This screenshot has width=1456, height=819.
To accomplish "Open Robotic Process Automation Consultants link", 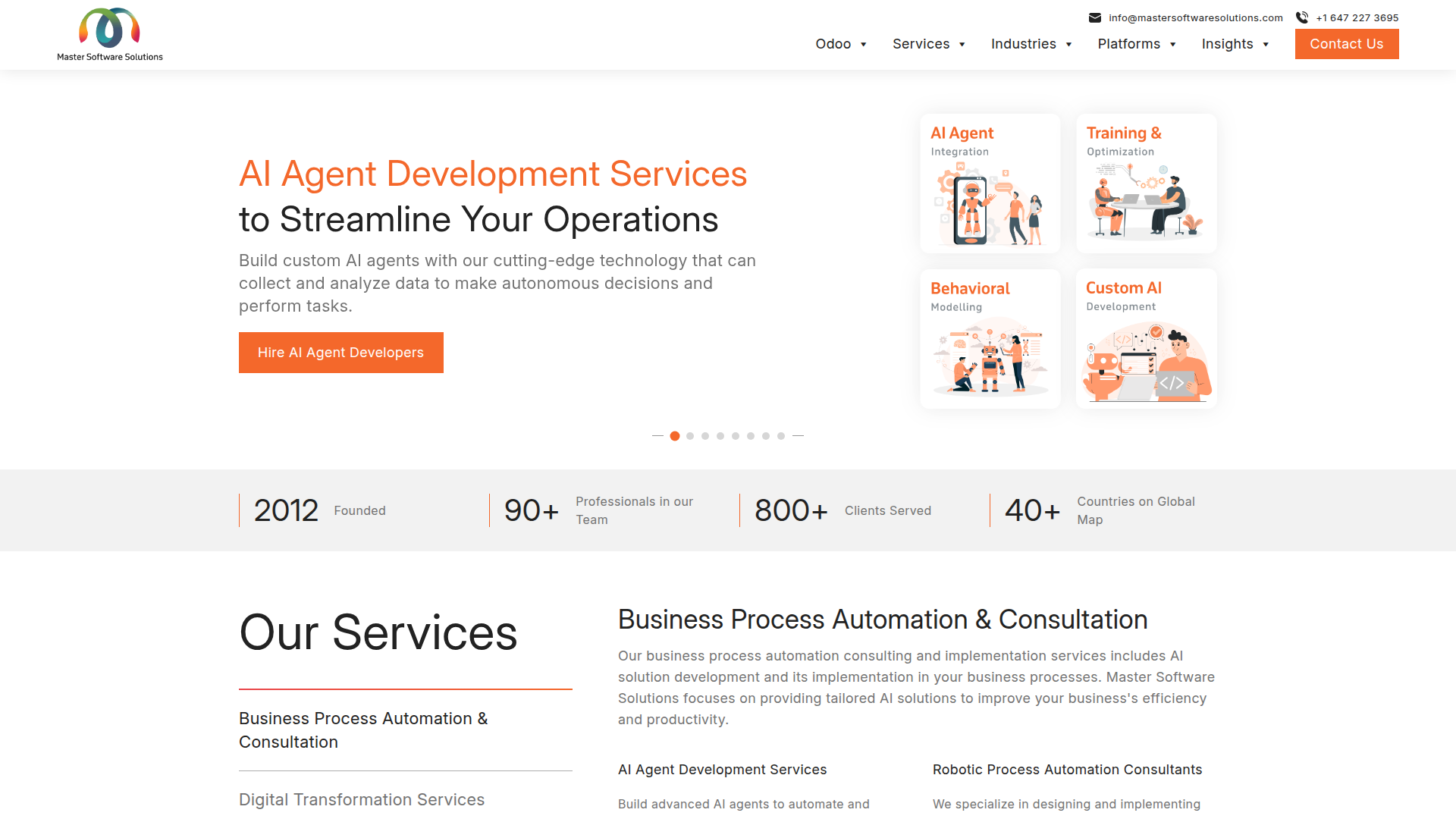I will tap(1067, 770).
